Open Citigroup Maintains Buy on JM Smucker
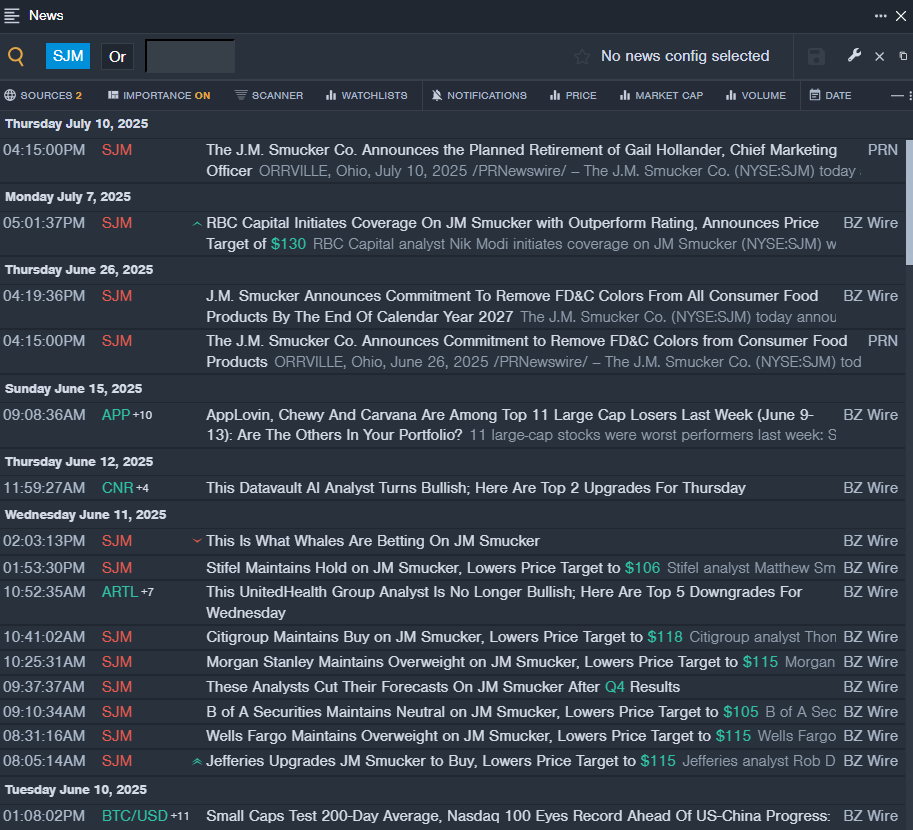This screenshot has height=830, width=913. click(x=444, y=637)
